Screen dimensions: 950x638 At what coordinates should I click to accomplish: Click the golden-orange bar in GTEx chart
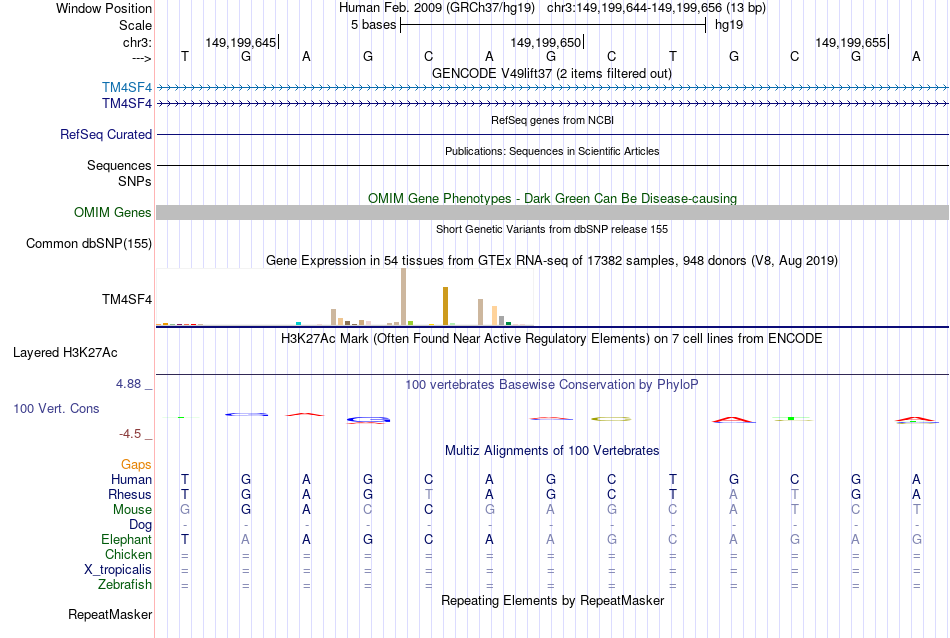[x=445, y=306]
